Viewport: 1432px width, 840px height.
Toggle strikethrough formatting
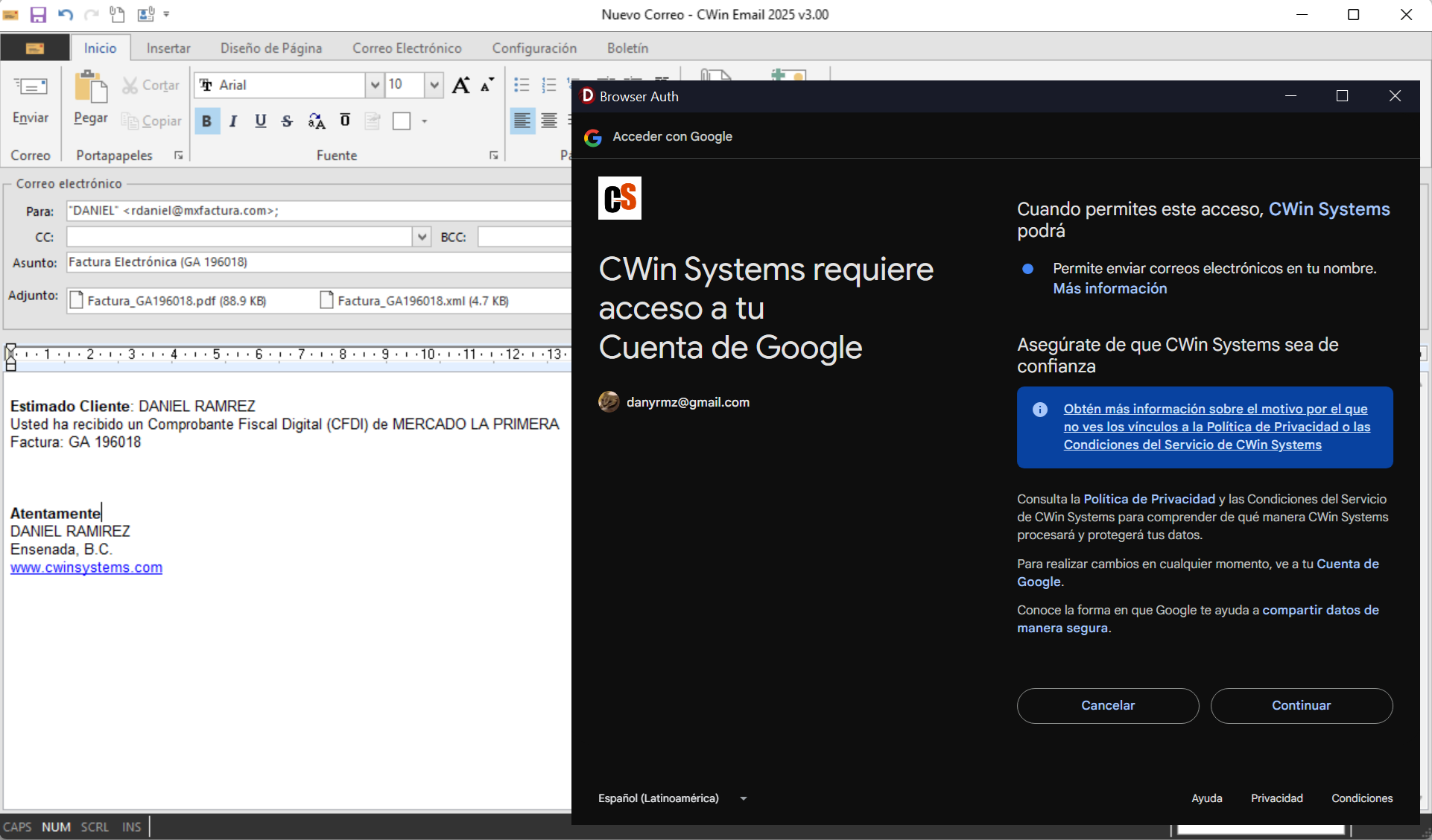click(287, 121)
